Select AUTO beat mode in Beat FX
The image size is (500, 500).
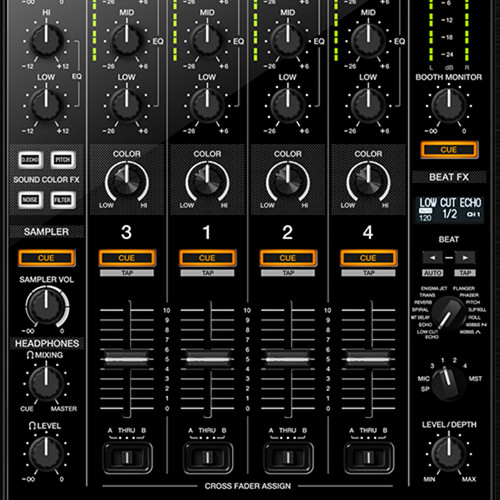pos(432,273)
